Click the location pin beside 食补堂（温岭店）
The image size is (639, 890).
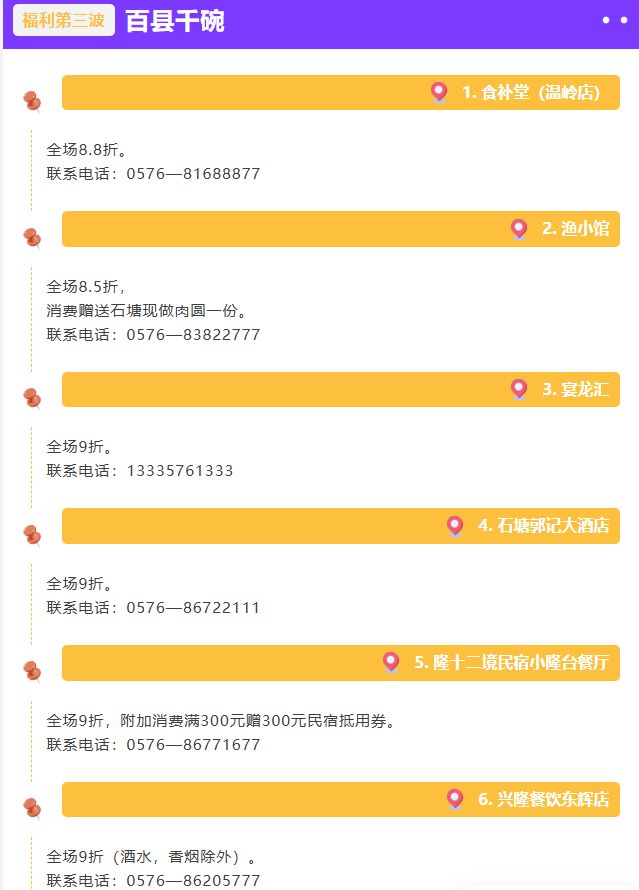(x=439, y=92)
